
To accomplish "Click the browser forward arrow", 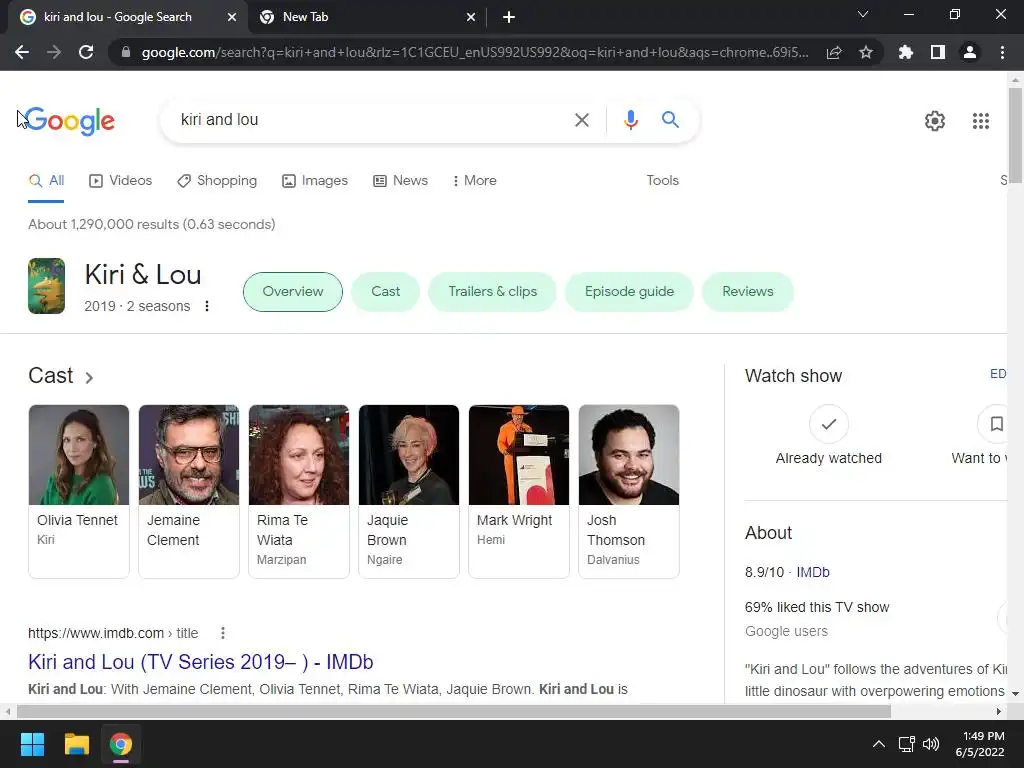I will (54, 52).
